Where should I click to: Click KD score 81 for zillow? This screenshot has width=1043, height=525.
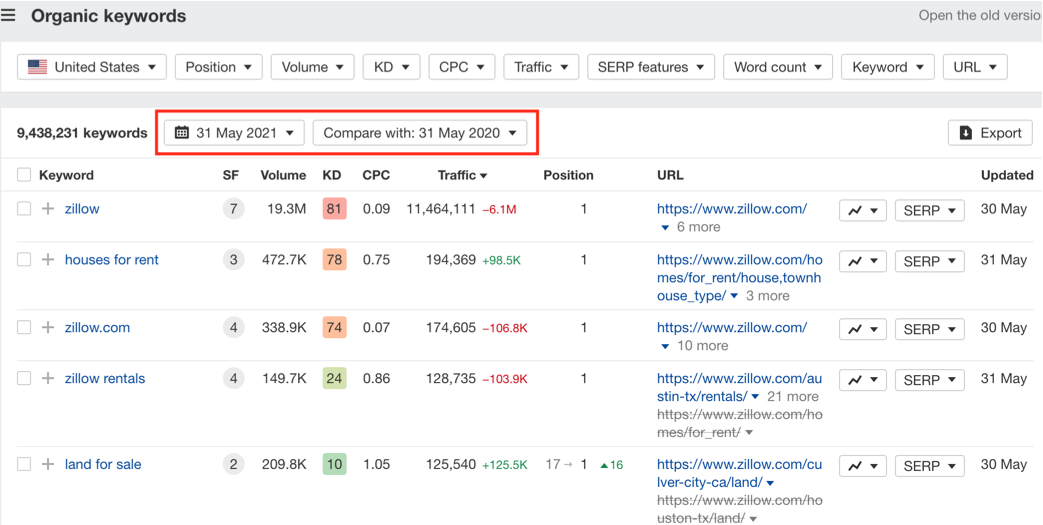pyautogui.click(x=334, y=209)
